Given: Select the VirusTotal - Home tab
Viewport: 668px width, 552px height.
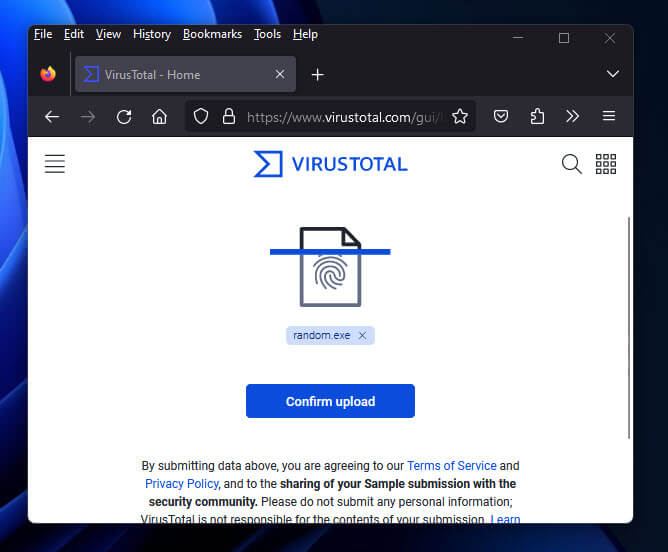Looking at the screenshot, I should 185,75.
